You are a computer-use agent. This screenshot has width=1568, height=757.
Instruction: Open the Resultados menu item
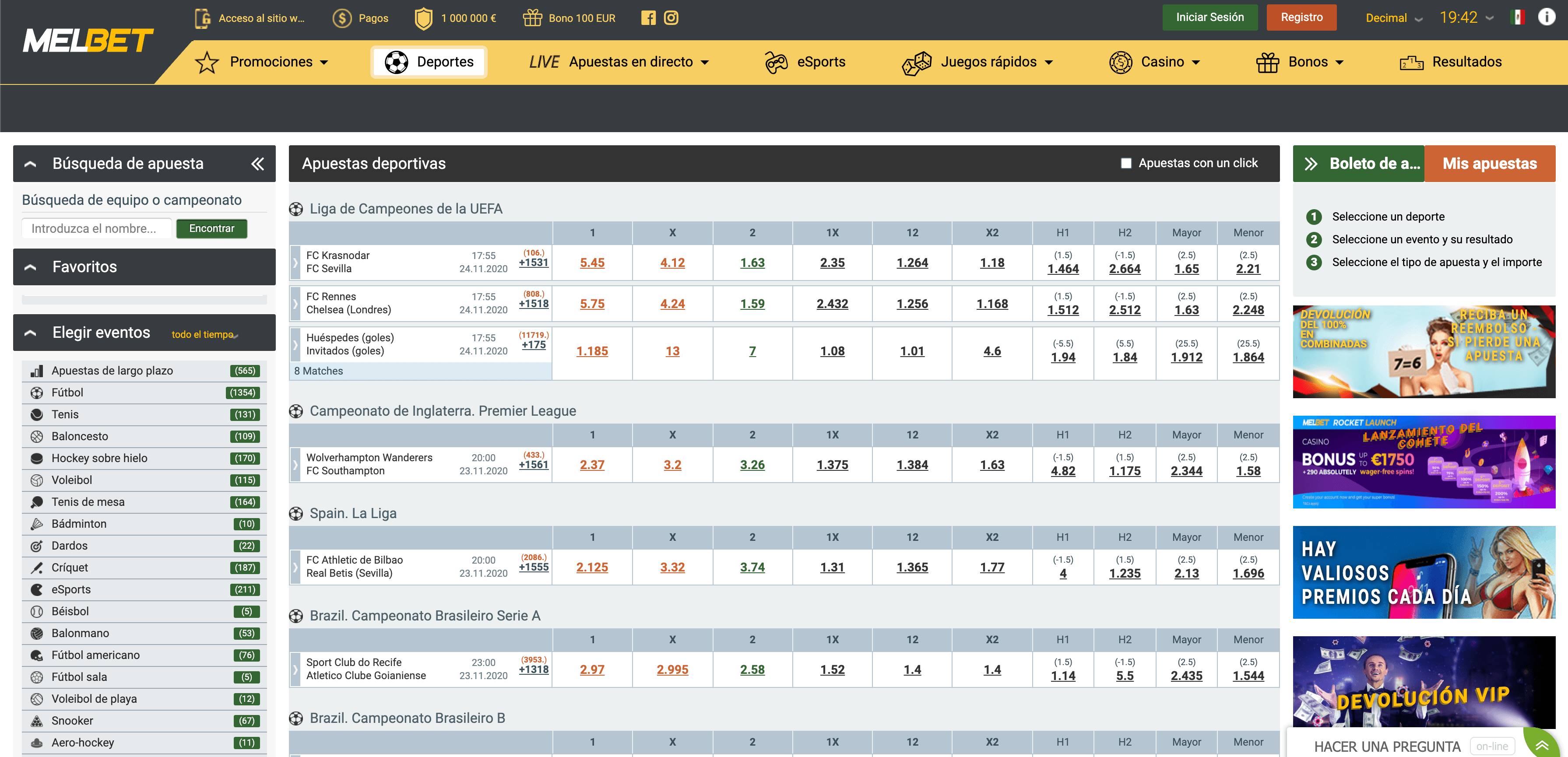click(1451, 62)
